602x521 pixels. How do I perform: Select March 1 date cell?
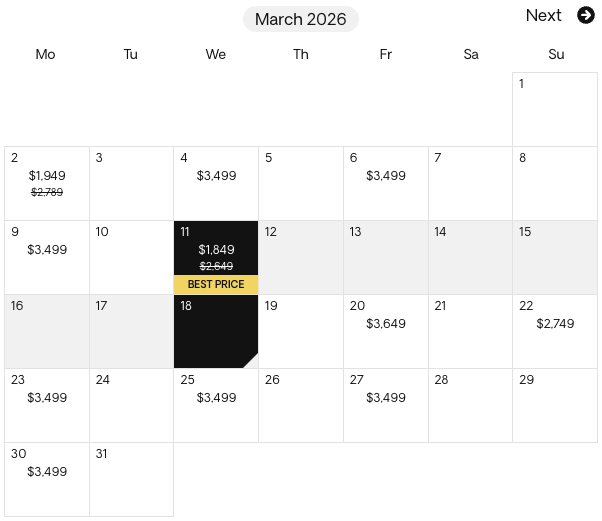coord(555,109)
